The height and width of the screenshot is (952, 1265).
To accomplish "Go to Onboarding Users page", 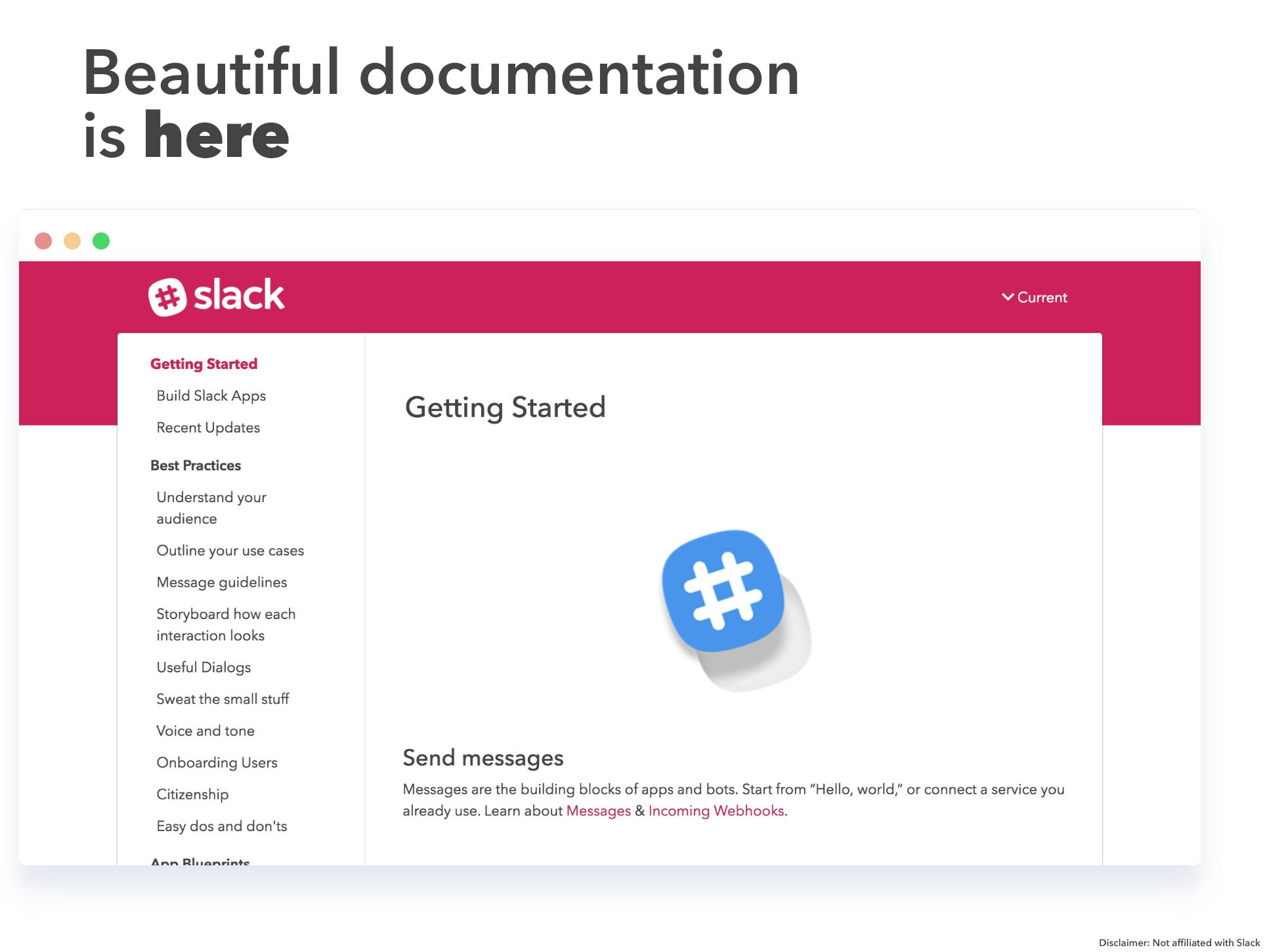I will point(217,762).
